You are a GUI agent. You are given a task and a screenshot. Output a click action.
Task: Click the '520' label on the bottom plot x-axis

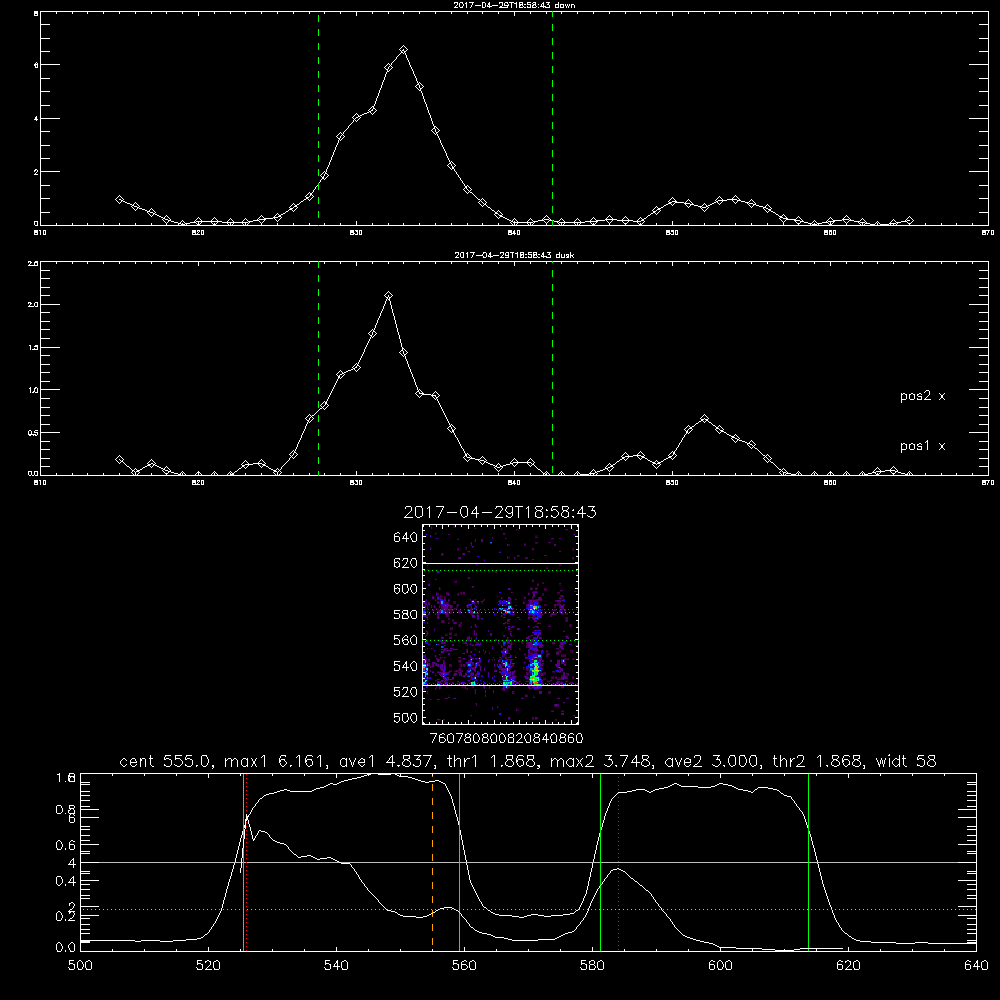pos(208,966)
